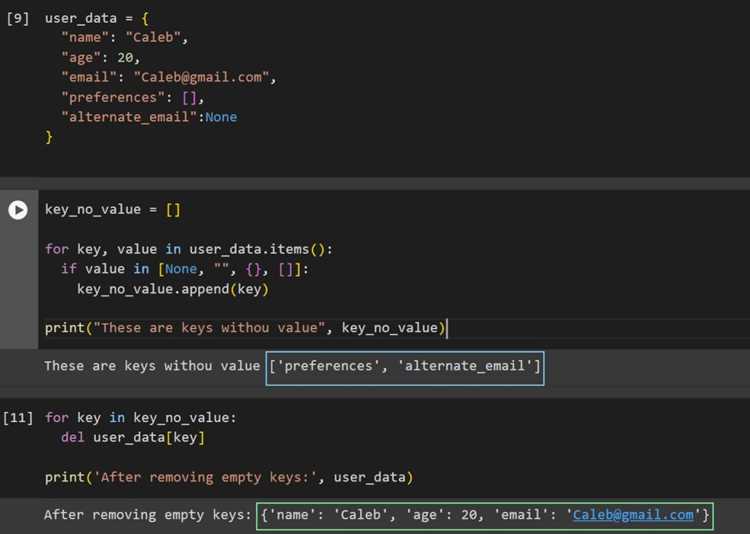Place cursor in line 'user_data = {'

[x=97, y=19]
